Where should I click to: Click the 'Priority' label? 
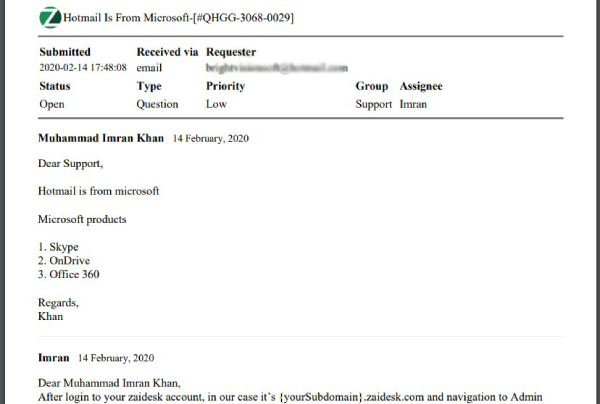(x=225, y=86)
